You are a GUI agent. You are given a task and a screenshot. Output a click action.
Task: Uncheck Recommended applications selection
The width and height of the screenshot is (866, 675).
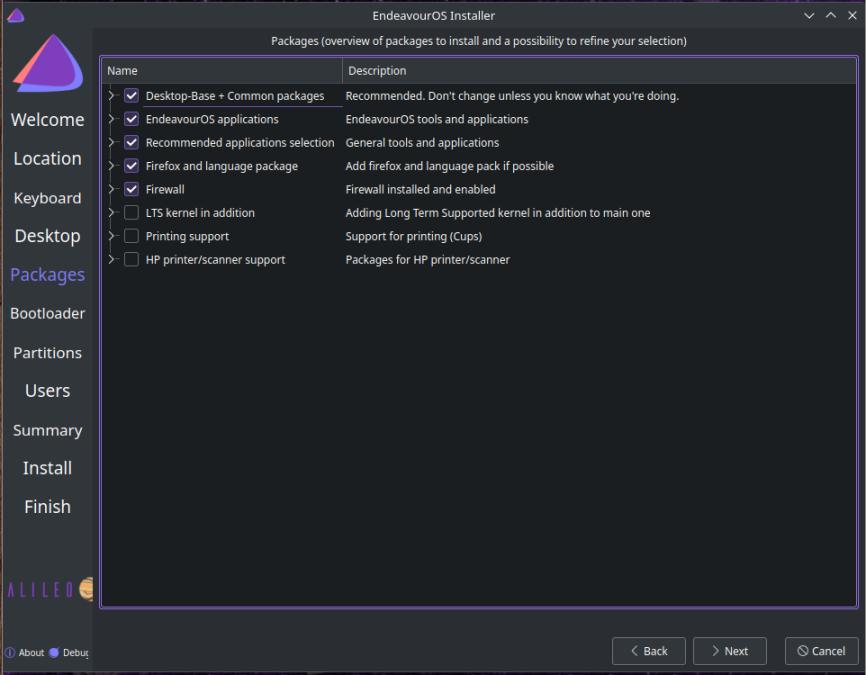(x=131, y=143)
